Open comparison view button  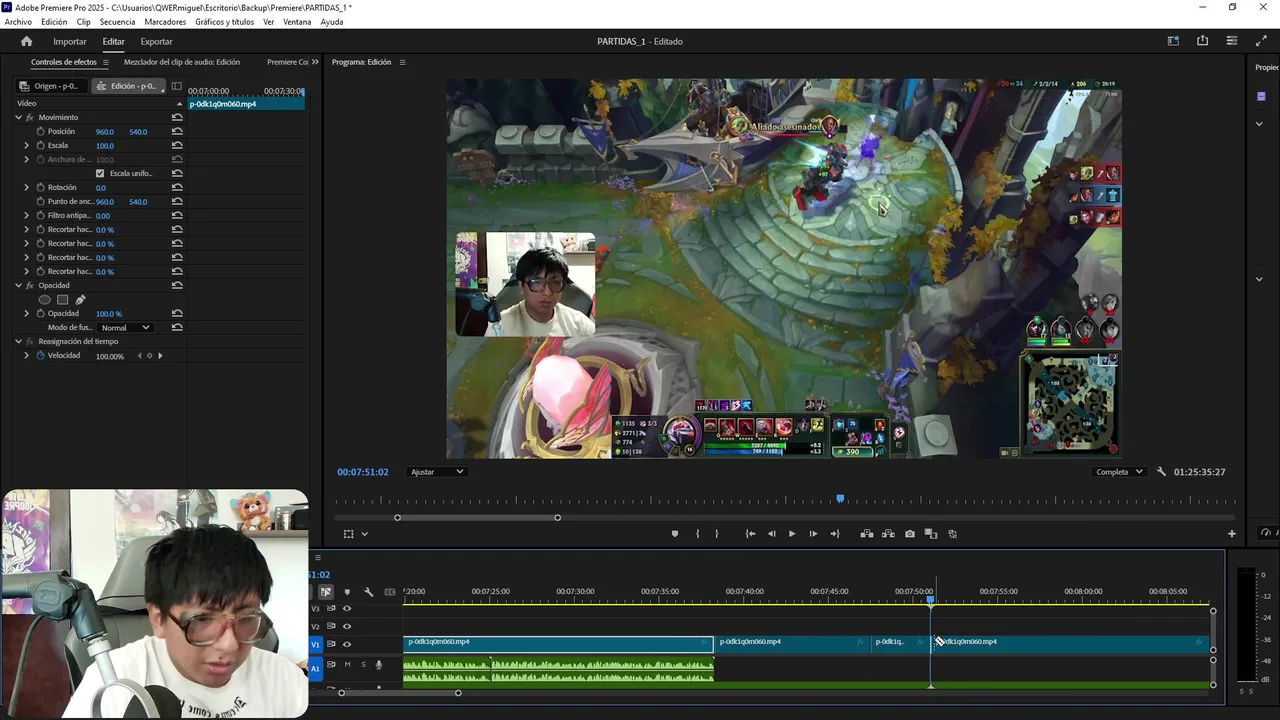(931, 534)
